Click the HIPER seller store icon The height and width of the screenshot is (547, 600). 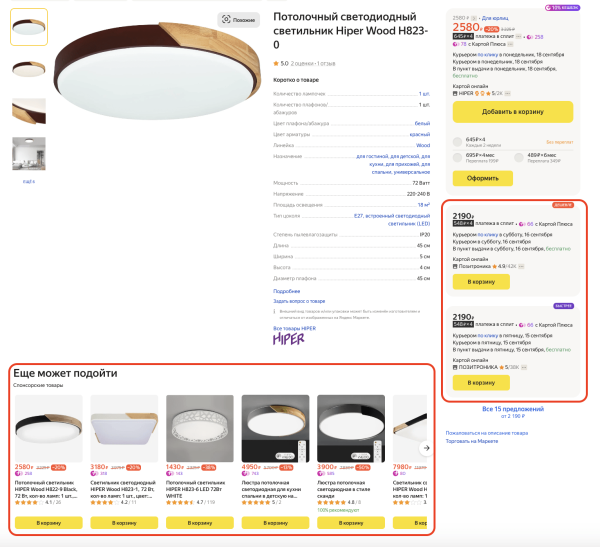(x=455, y=93)
